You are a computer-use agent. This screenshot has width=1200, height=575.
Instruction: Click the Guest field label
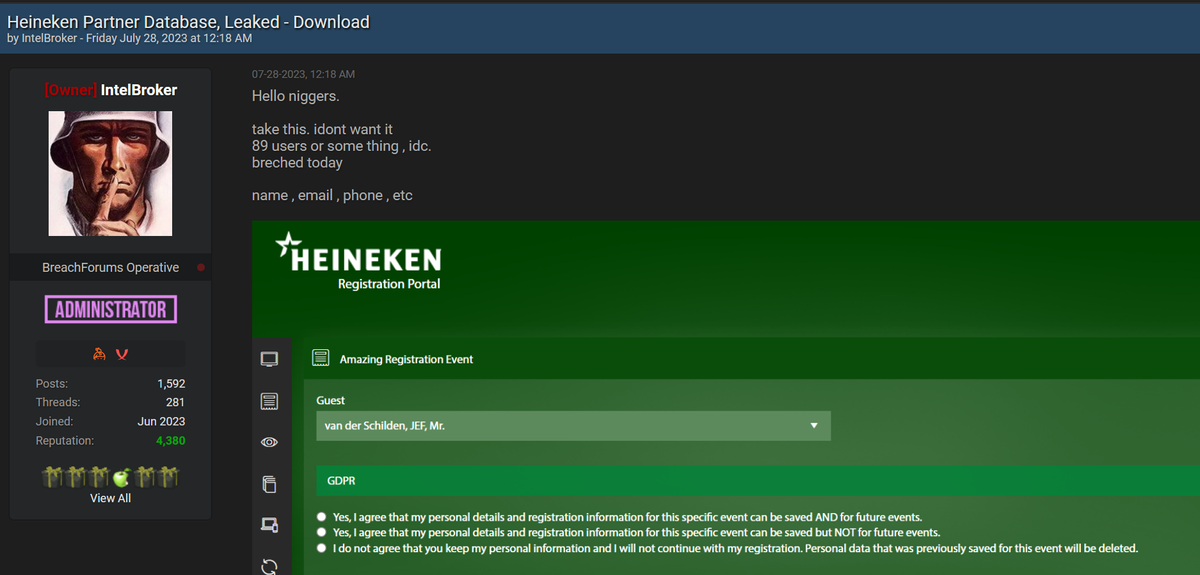coord(330,400)
